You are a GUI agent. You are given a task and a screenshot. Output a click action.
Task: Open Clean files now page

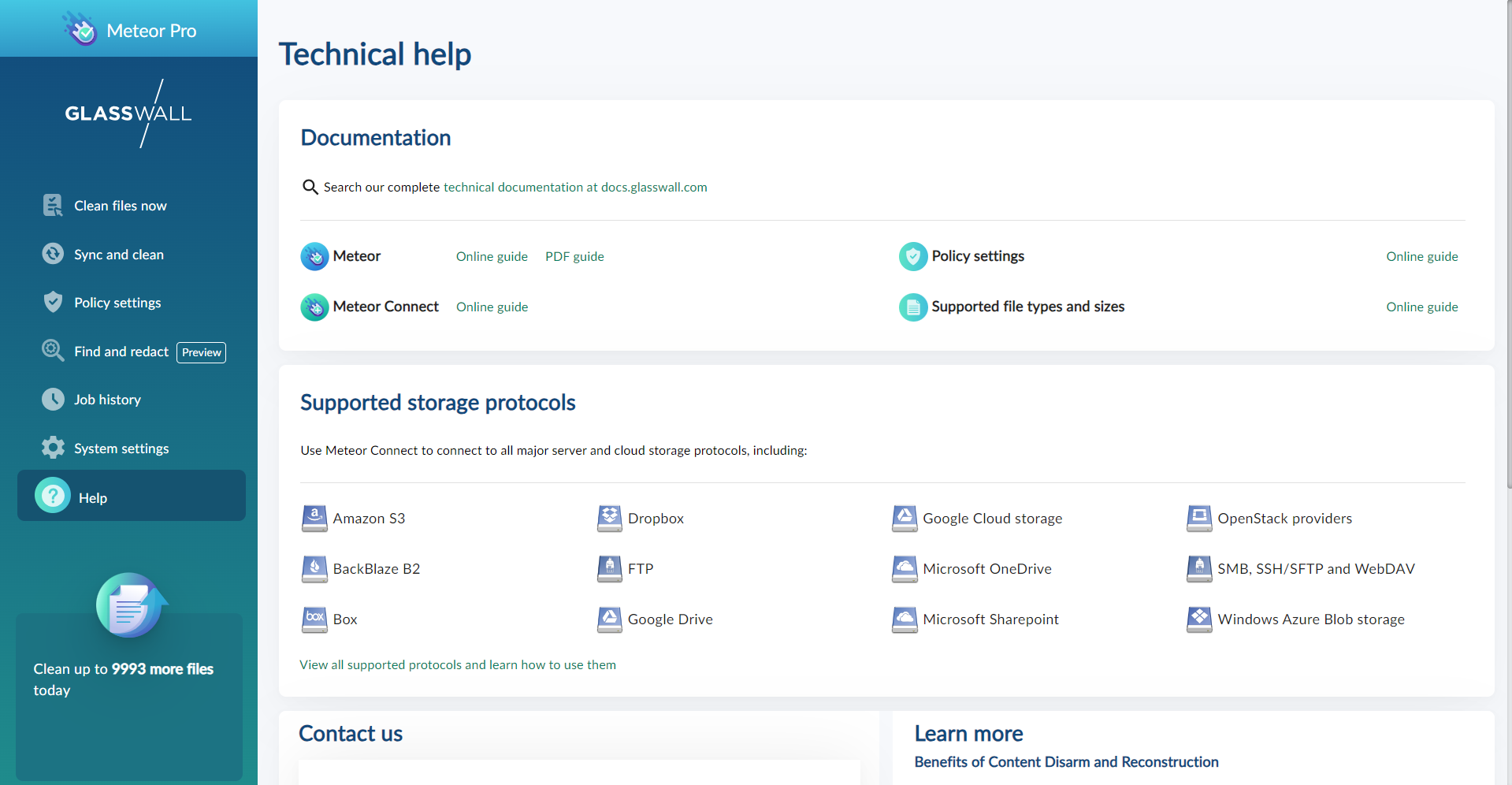pos(121,206)
